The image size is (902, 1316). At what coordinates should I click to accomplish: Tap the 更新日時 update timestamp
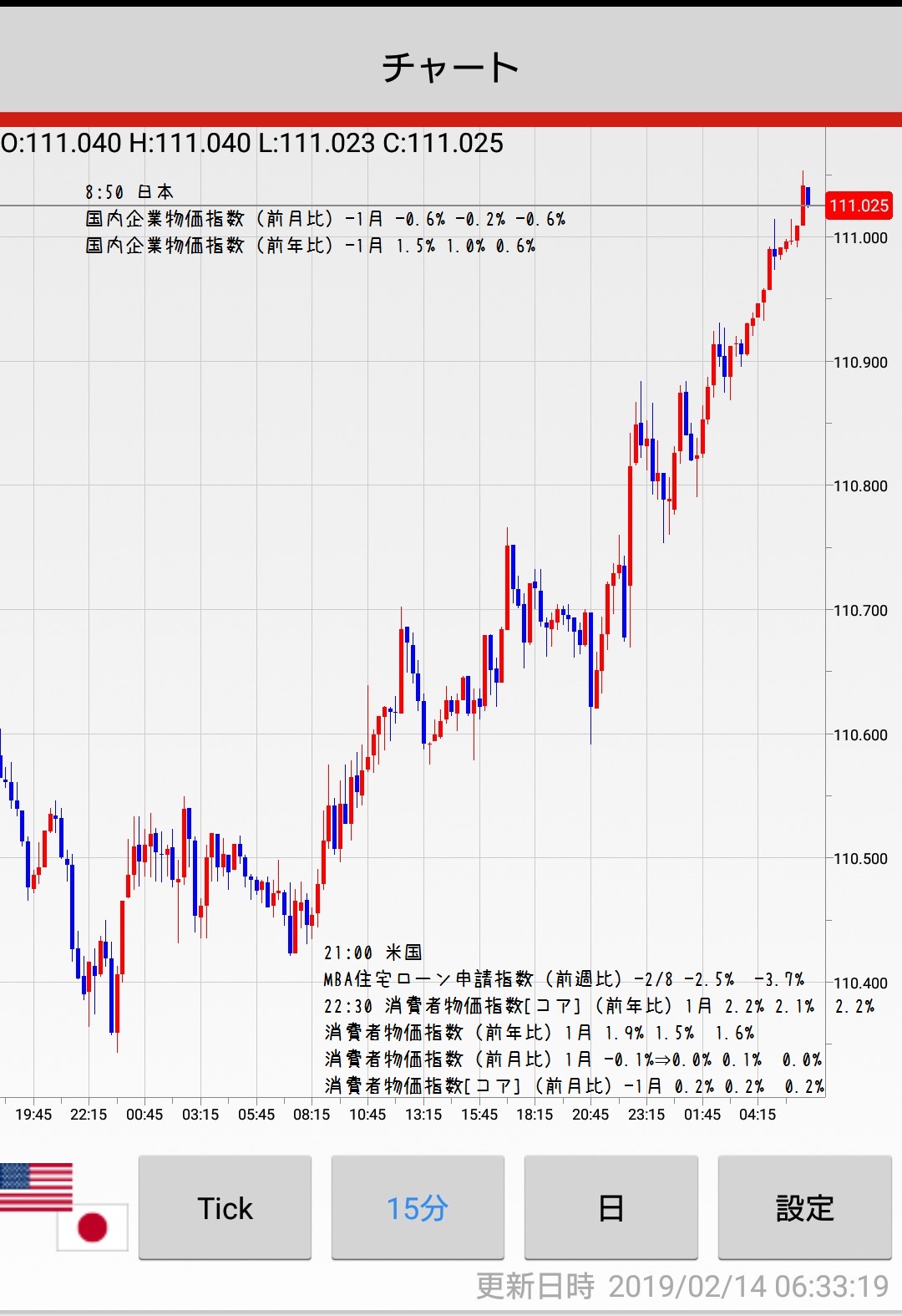tap(682, 1286)
